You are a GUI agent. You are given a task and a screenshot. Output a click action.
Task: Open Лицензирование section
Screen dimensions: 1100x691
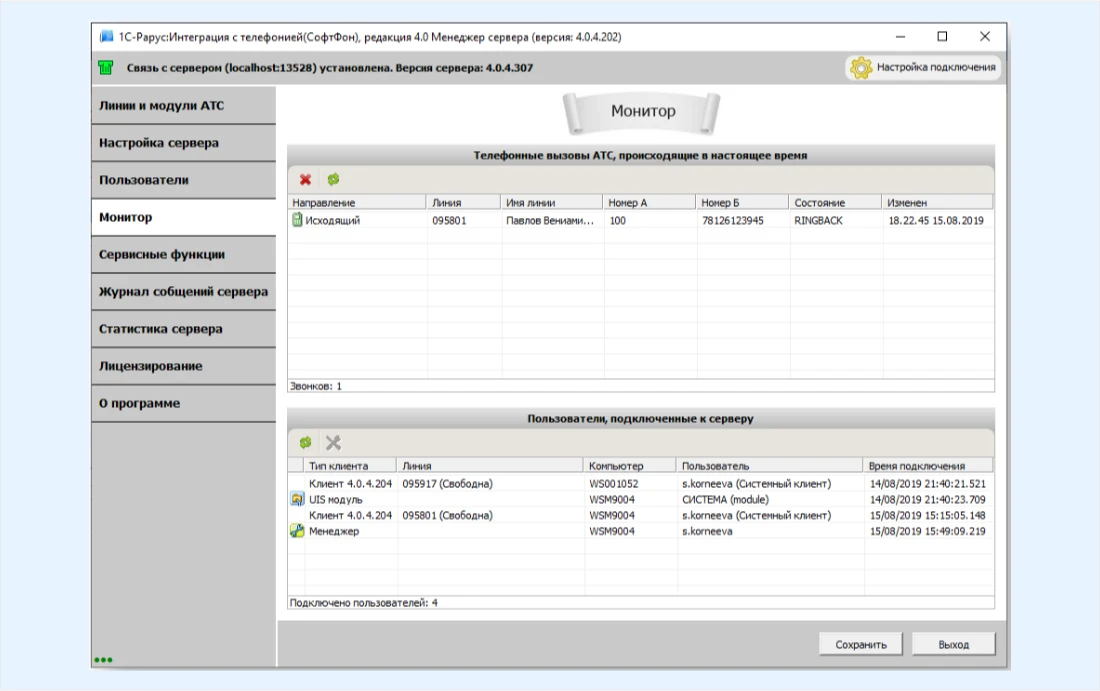coord(183,366)
